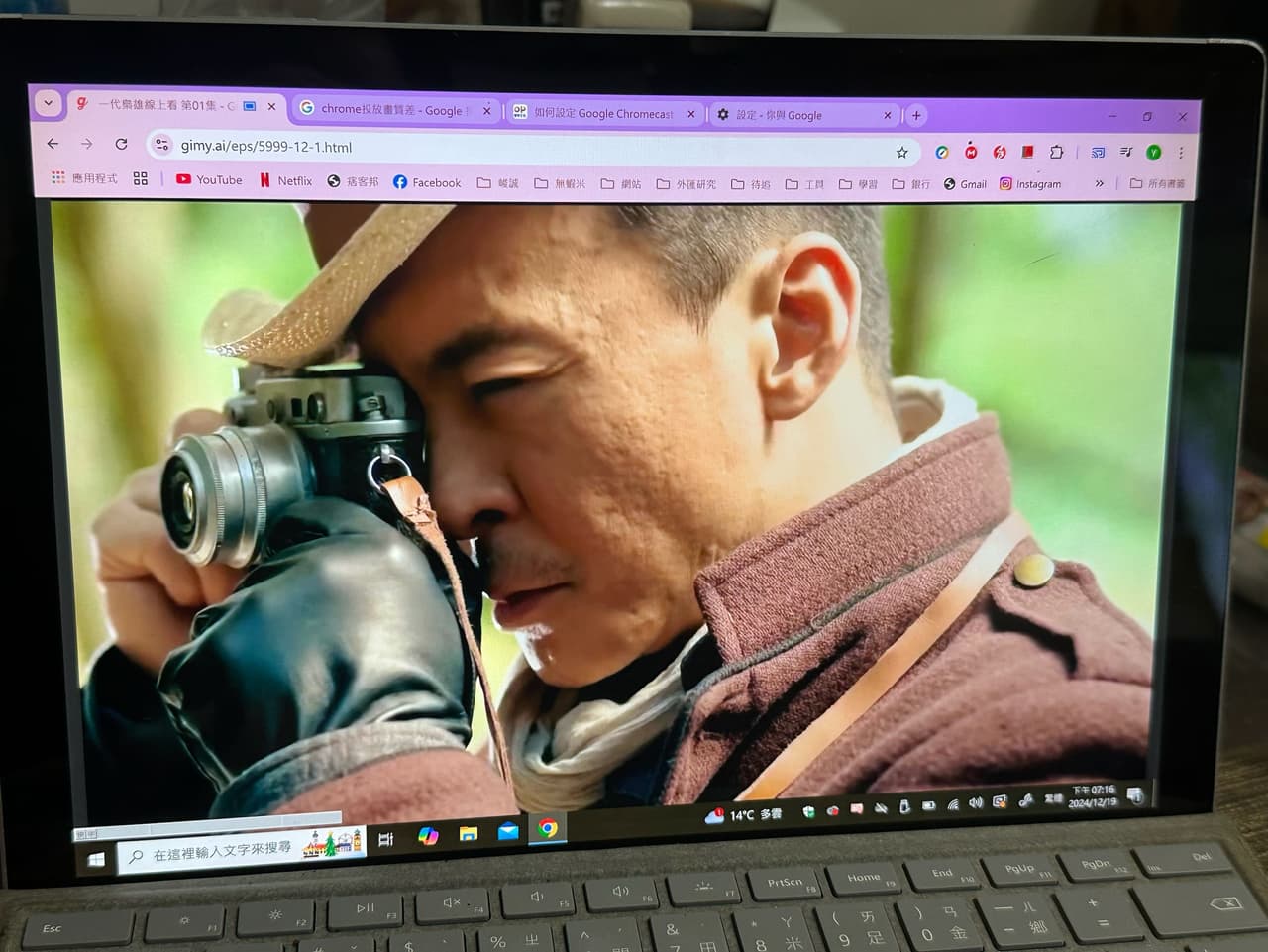Open Wi-Fi network settings tray icon

point(952,804)
